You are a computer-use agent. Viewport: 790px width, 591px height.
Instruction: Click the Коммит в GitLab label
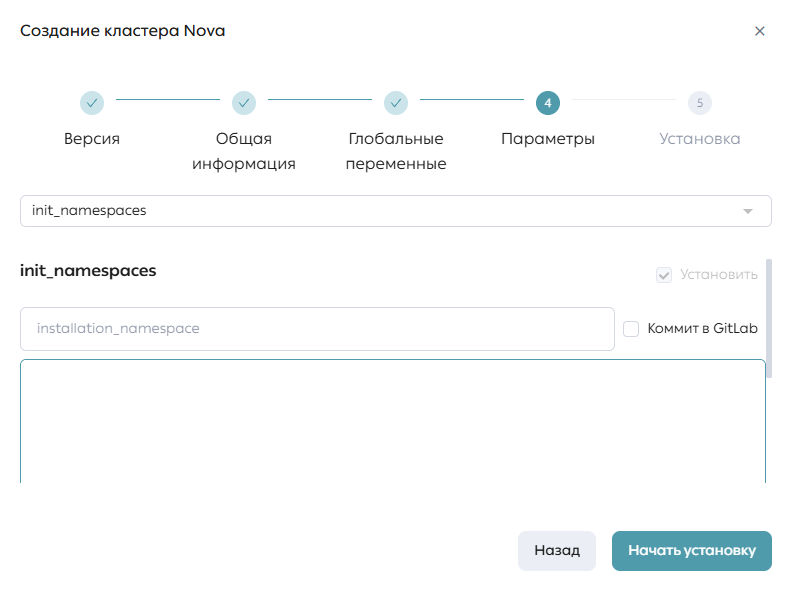point(702,329)
